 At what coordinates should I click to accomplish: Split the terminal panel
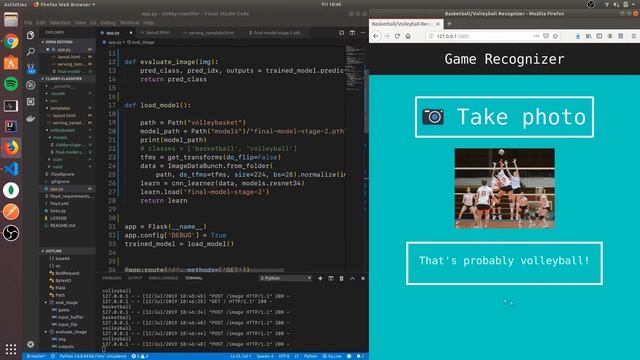point(331,278)
